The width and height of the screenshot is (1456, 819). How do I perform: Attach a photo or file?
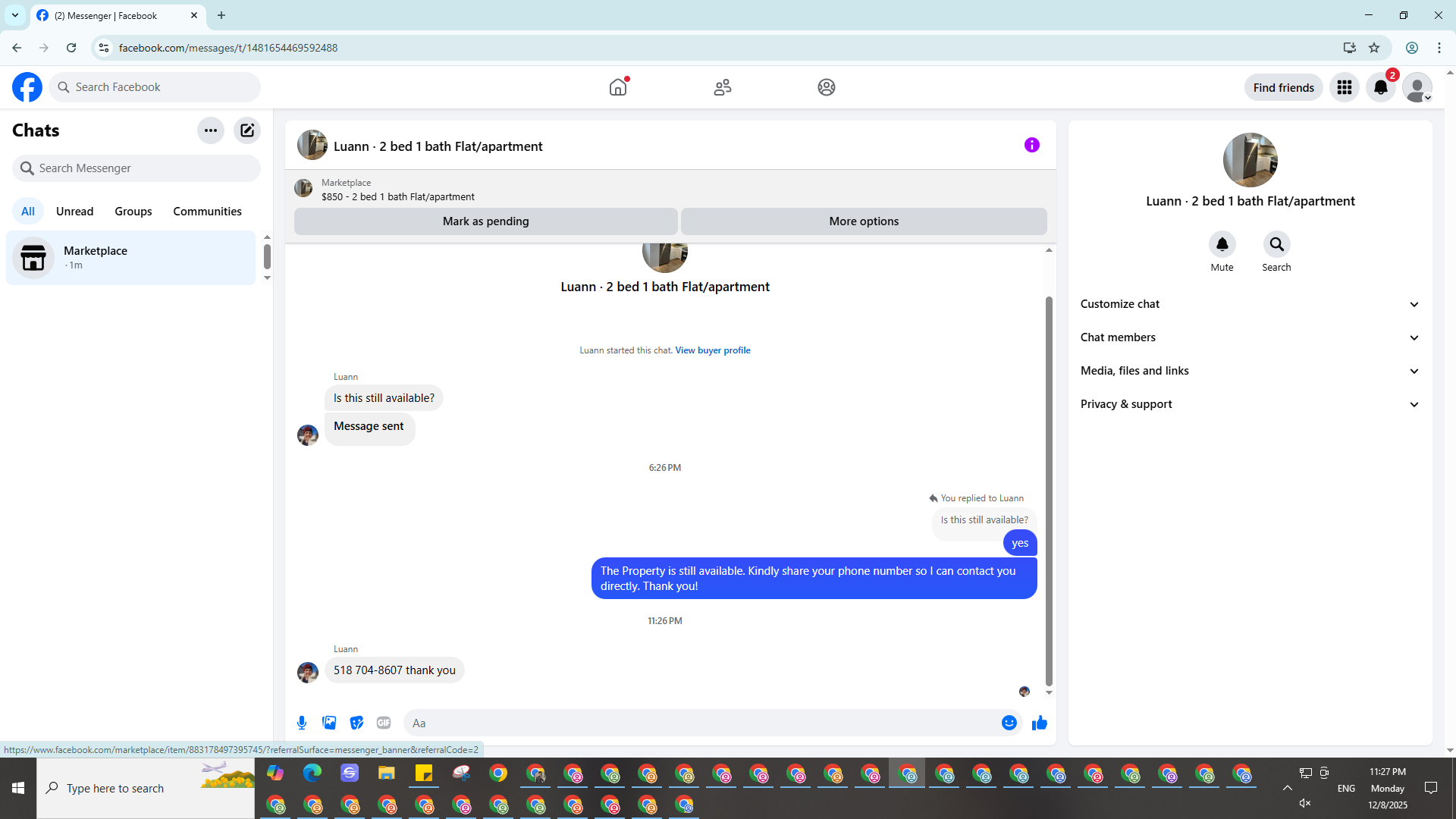click(x=329, y=723)
